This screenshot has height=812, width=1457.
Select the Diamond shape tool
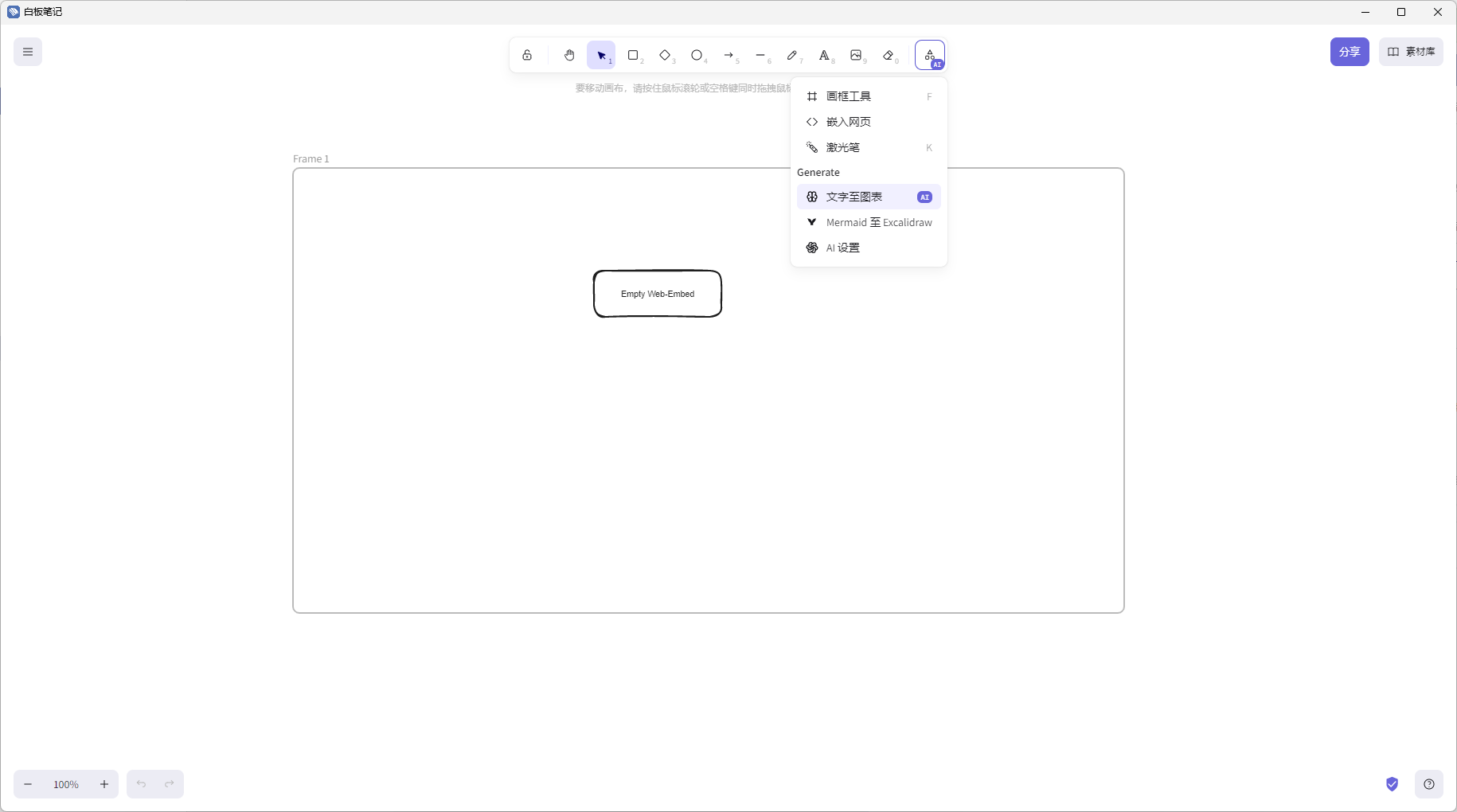(666, 55)
